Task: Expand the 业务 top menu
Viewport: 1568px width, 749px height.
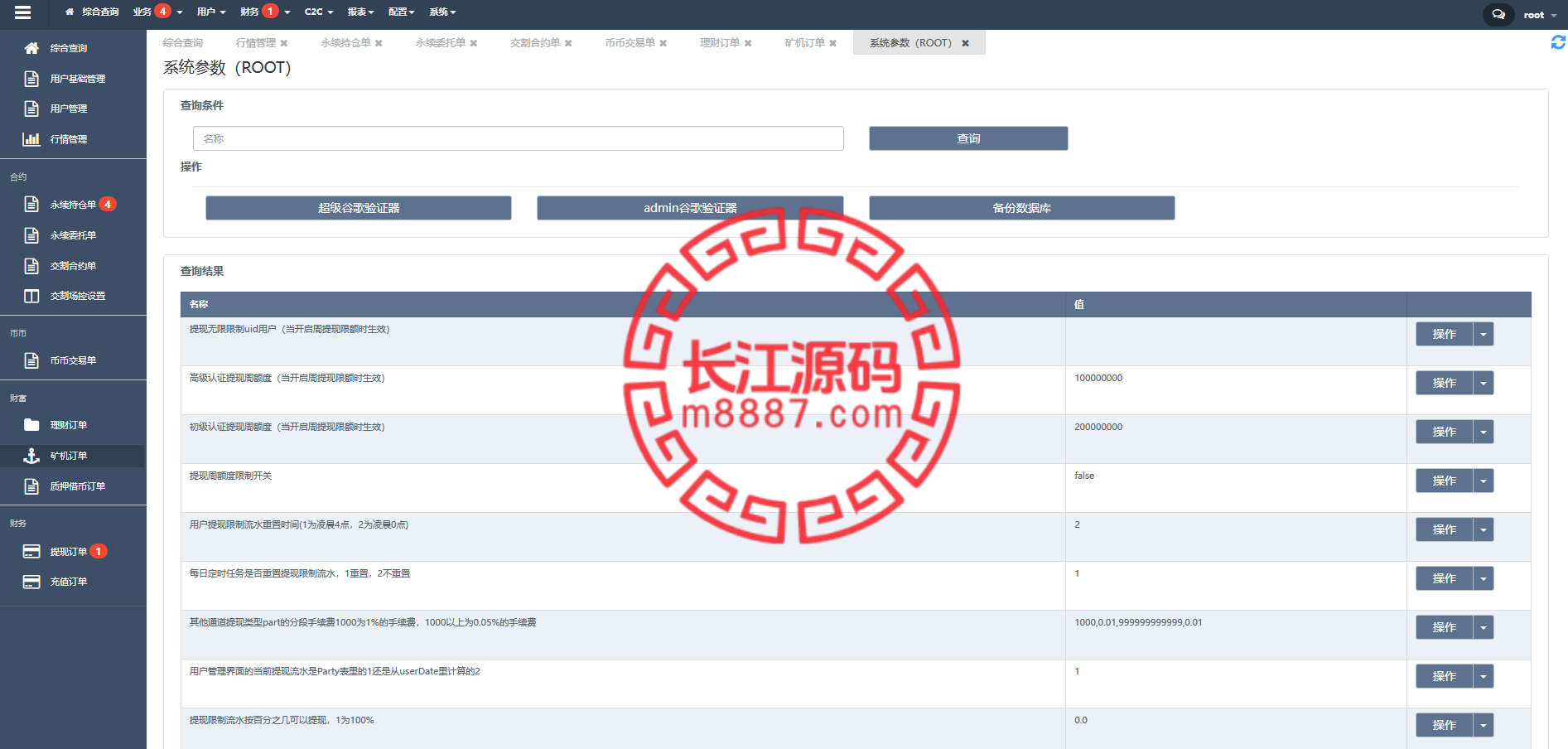Action: point(157,12)
